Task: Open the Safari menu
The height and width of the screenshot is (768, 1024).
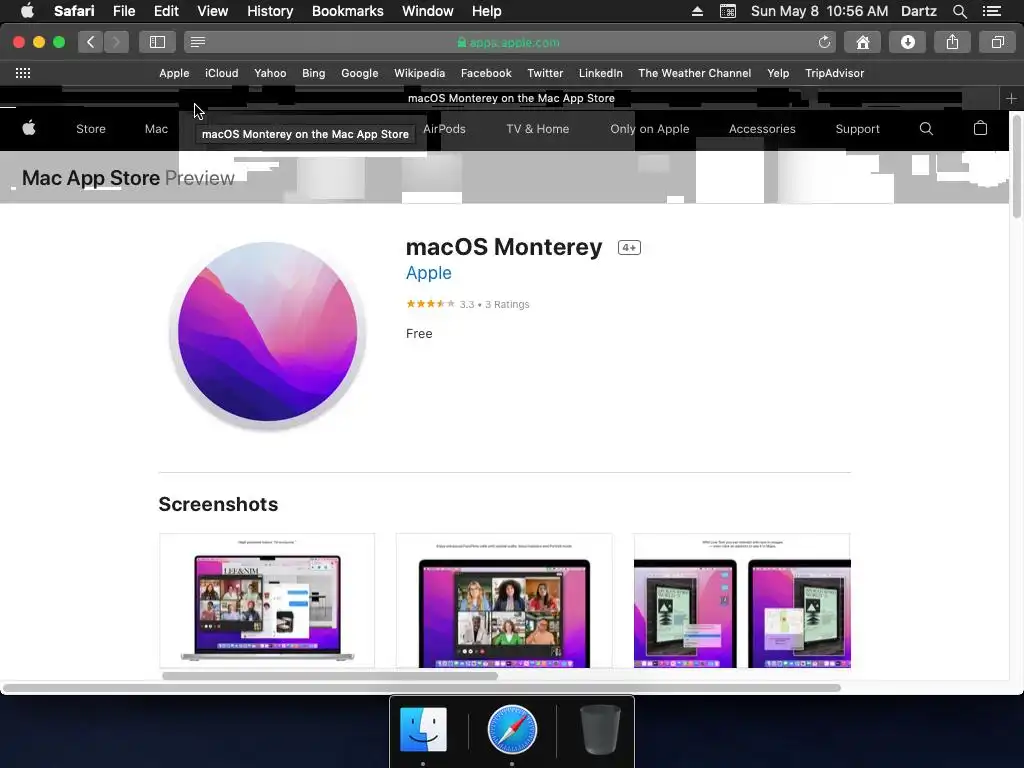Action: pos(74,11)
